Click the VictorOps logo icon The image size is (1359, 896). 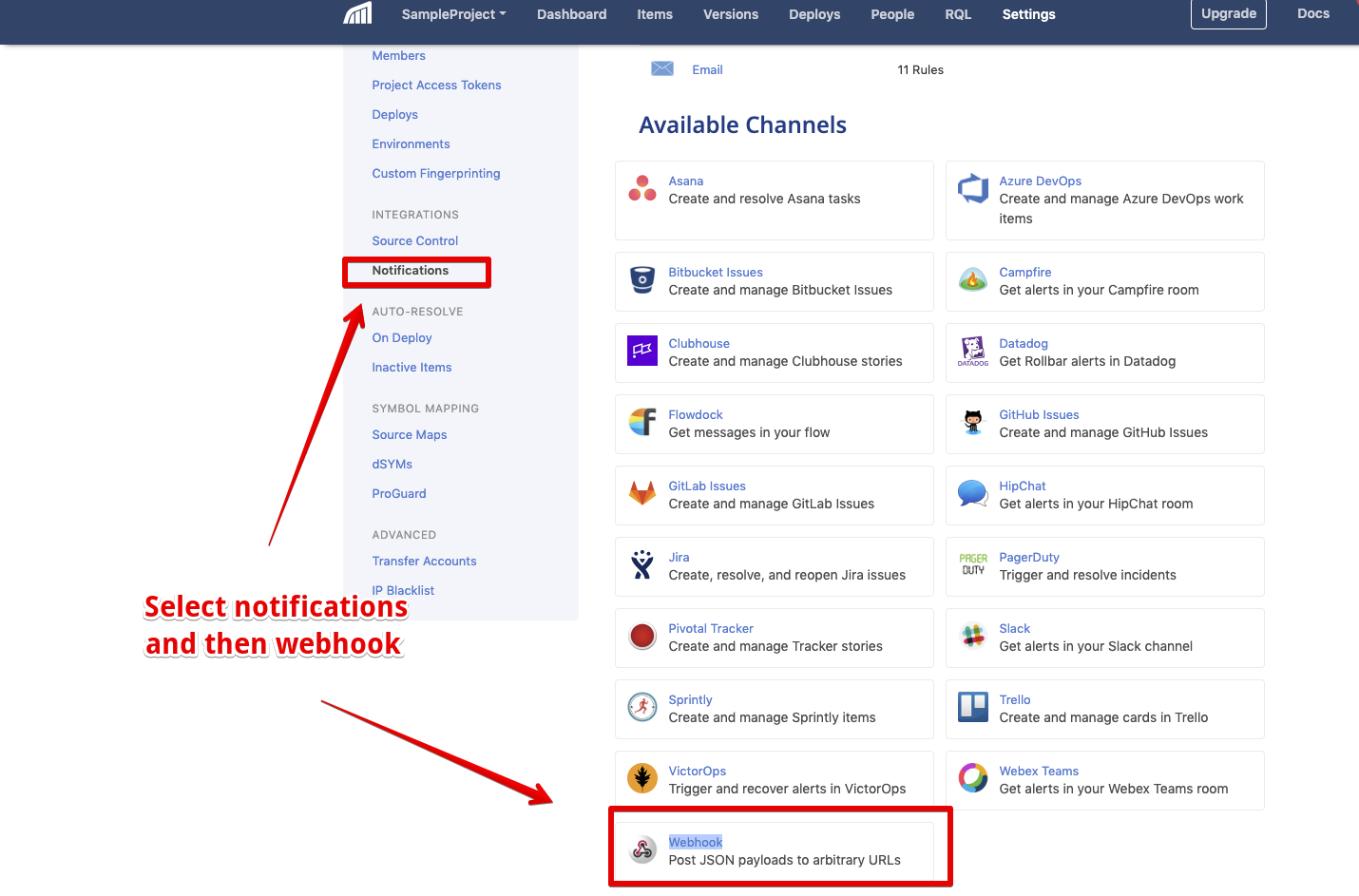[642, 778]
